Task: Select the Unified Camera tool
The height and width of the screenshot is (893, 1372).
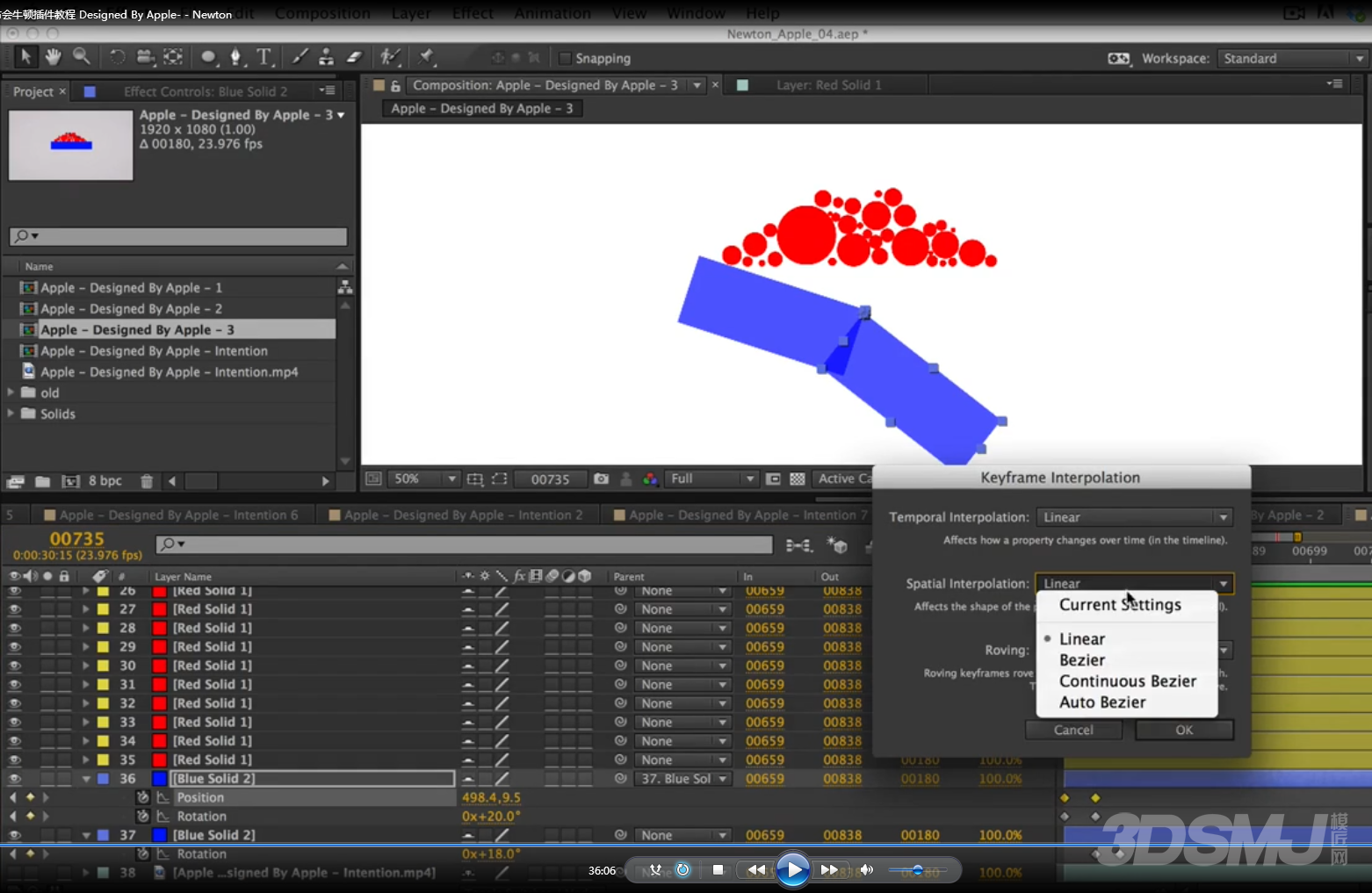Action: 145,57
